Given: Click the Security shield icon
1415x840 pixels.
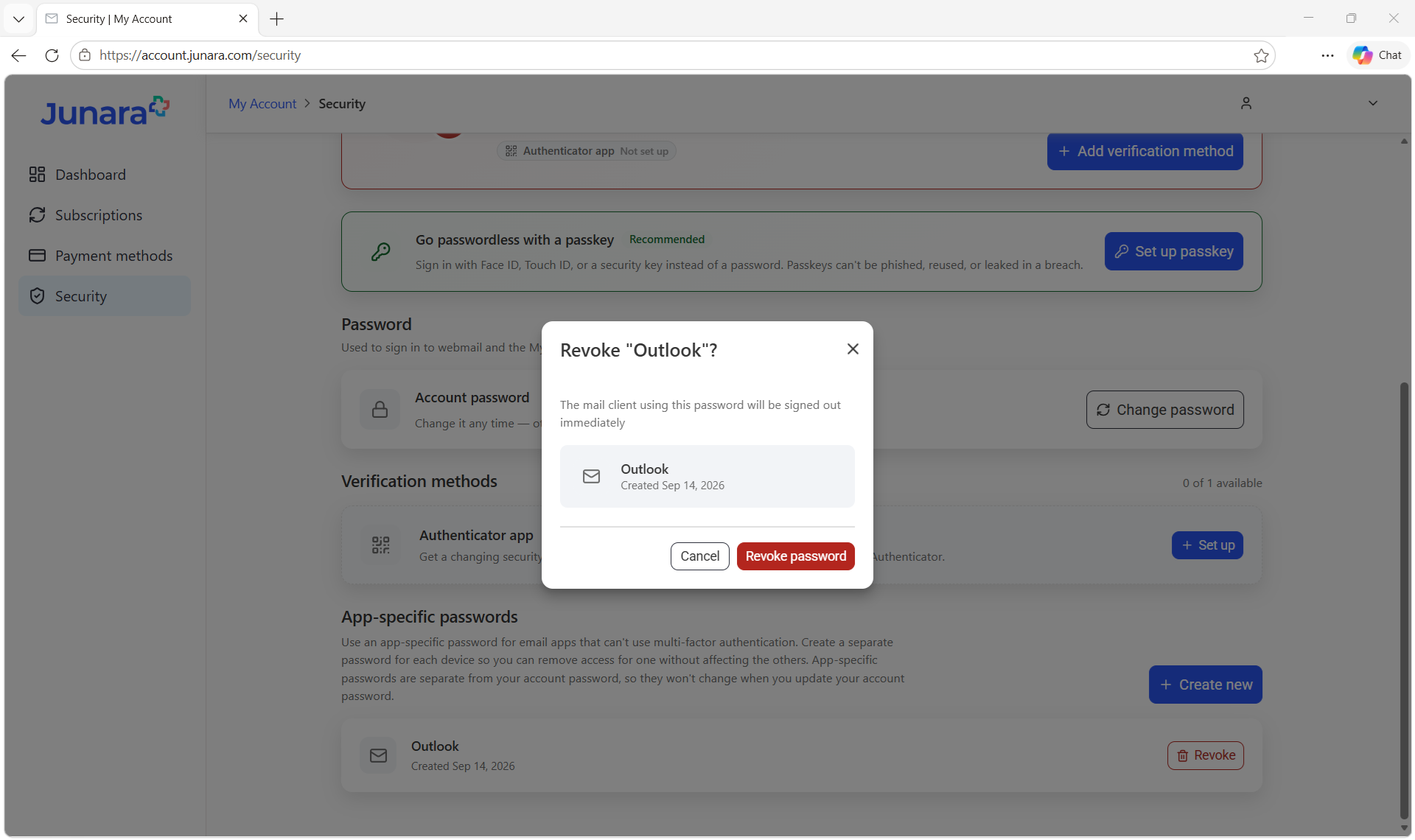Looking at the screenshot, I should 37,296.
